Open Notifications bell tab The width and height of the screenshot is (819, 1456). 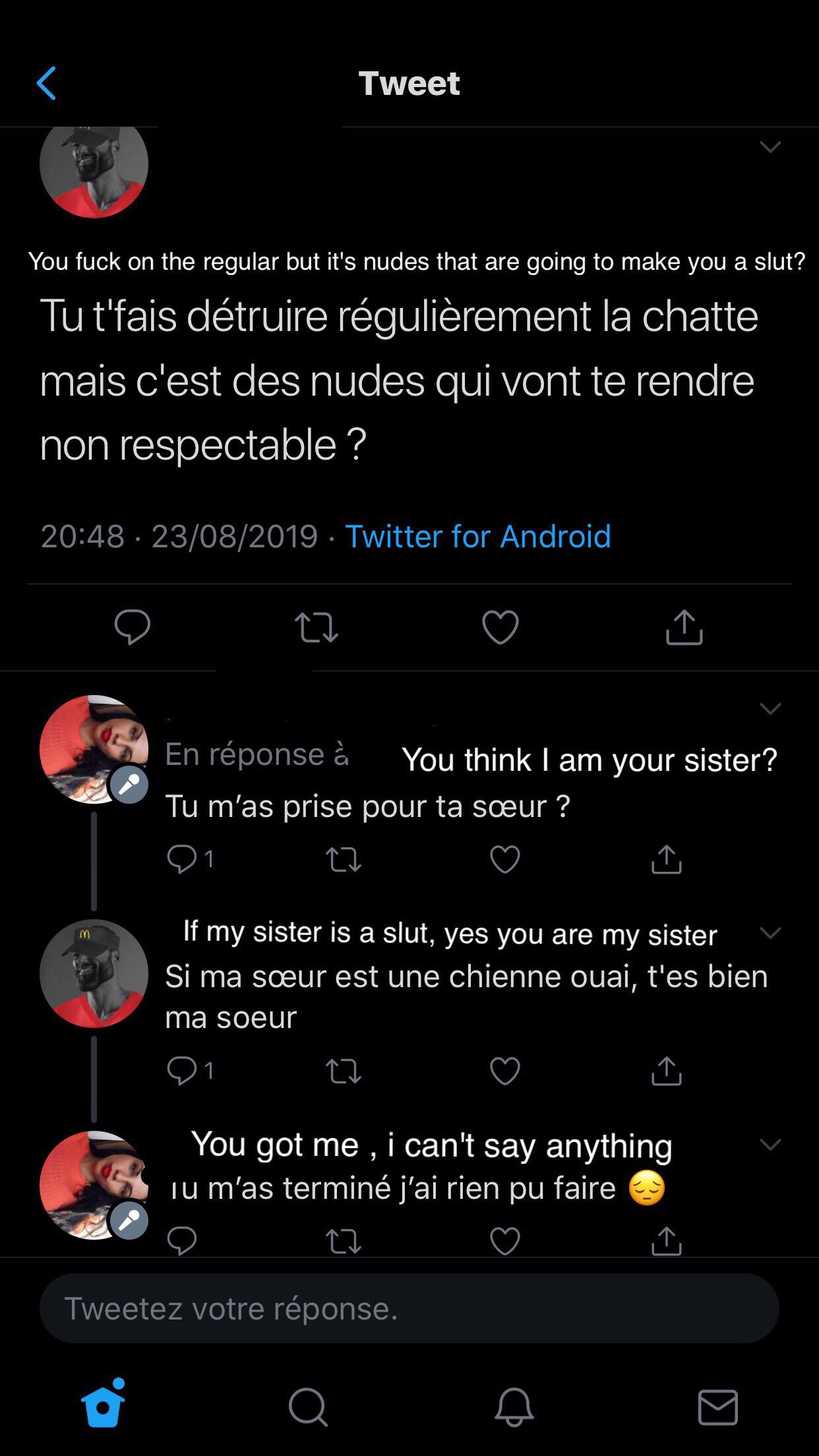[514, 1406]
